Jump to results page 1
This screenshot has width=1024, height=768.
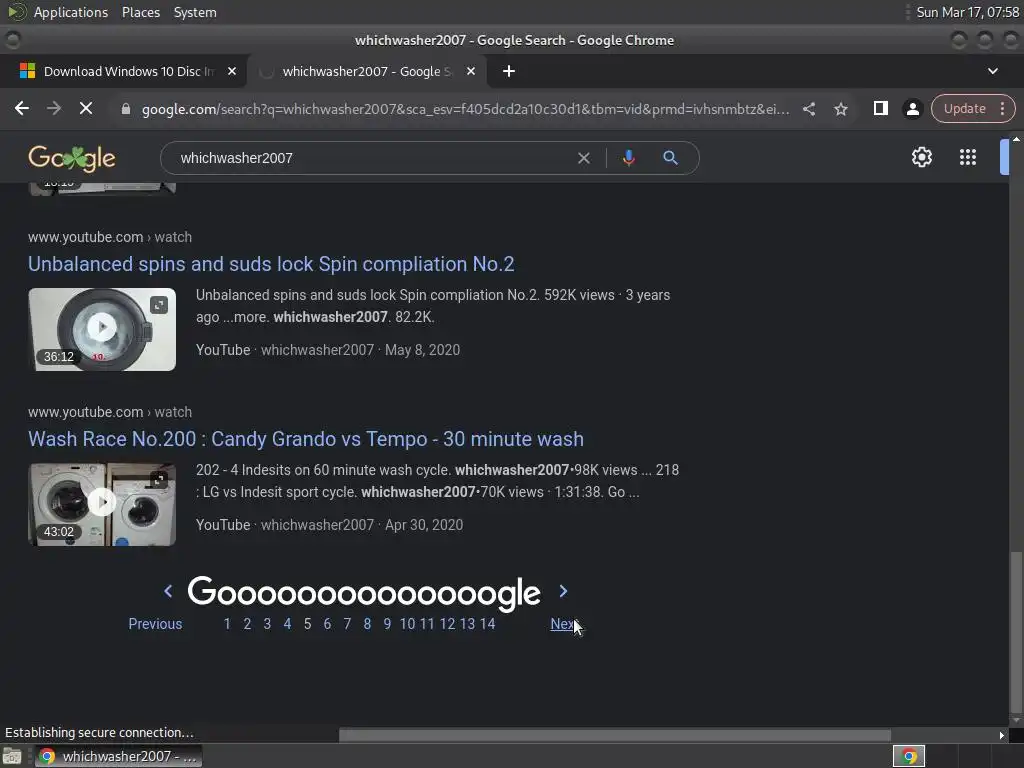227,624
